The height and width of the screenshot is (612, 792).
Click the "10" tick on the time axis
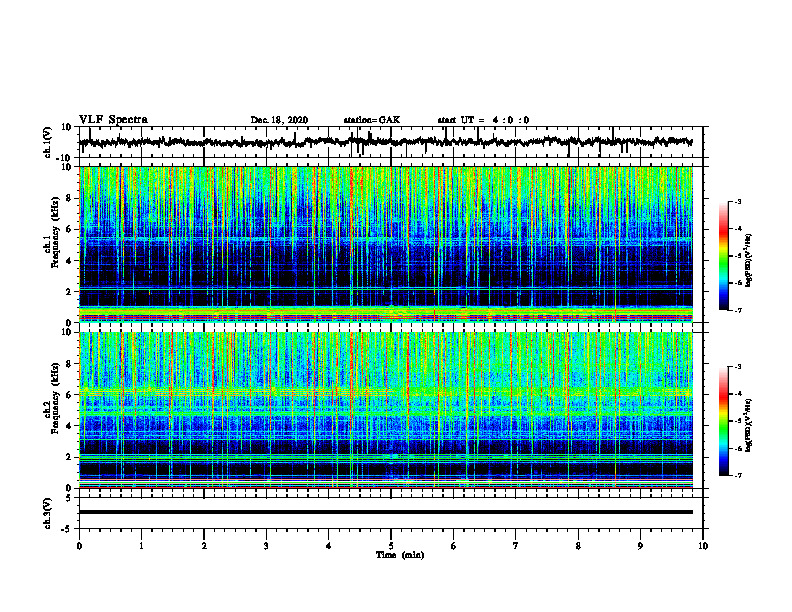coord(703,546)
